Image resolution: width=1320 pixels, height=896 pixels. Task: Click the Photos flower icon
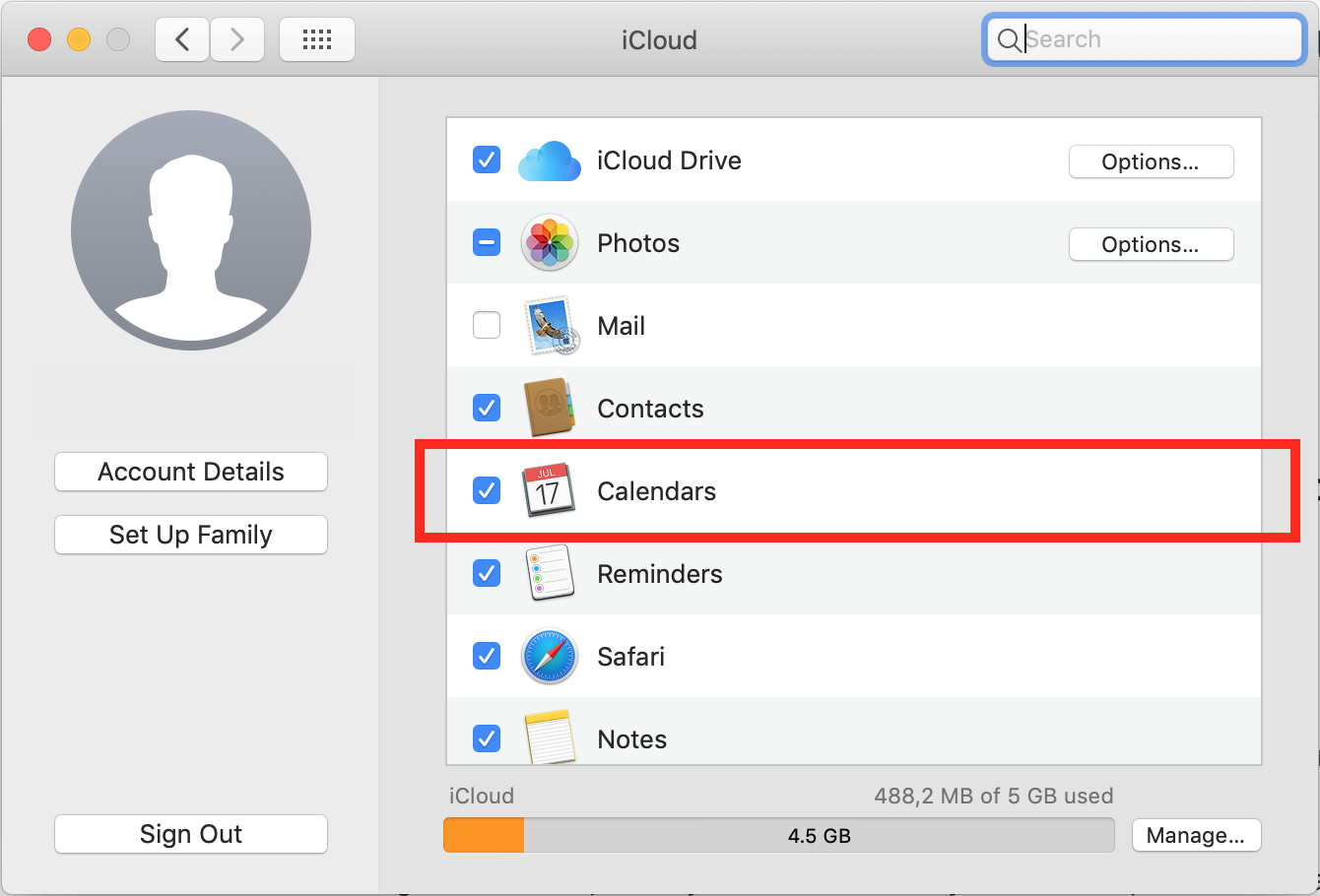pos(549,243)
